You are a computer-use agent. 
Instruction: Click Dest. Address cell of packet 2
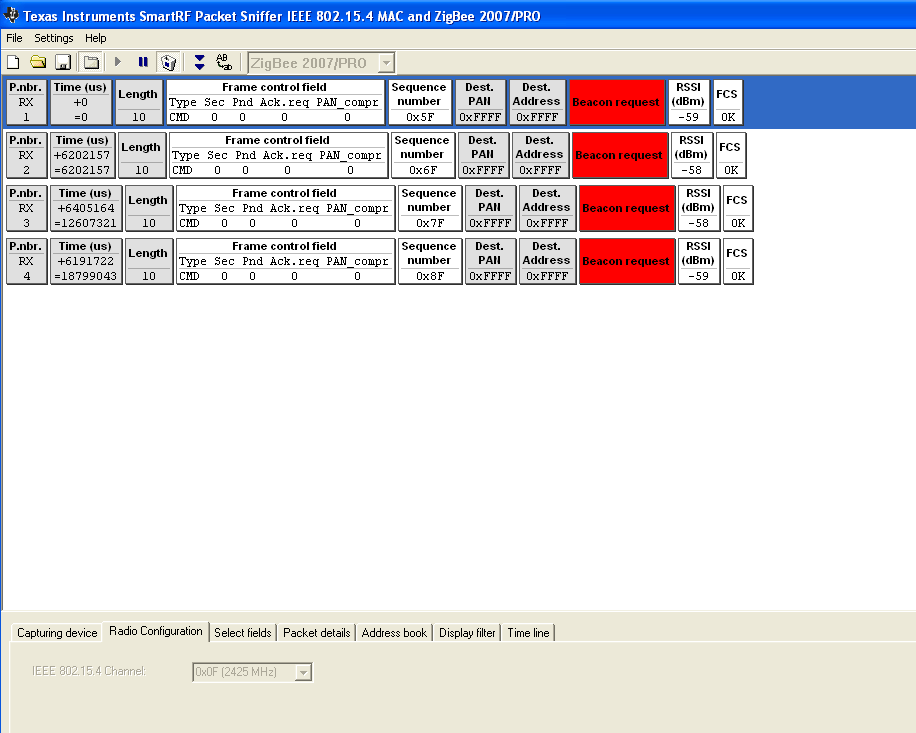click(x=540, y=155)
